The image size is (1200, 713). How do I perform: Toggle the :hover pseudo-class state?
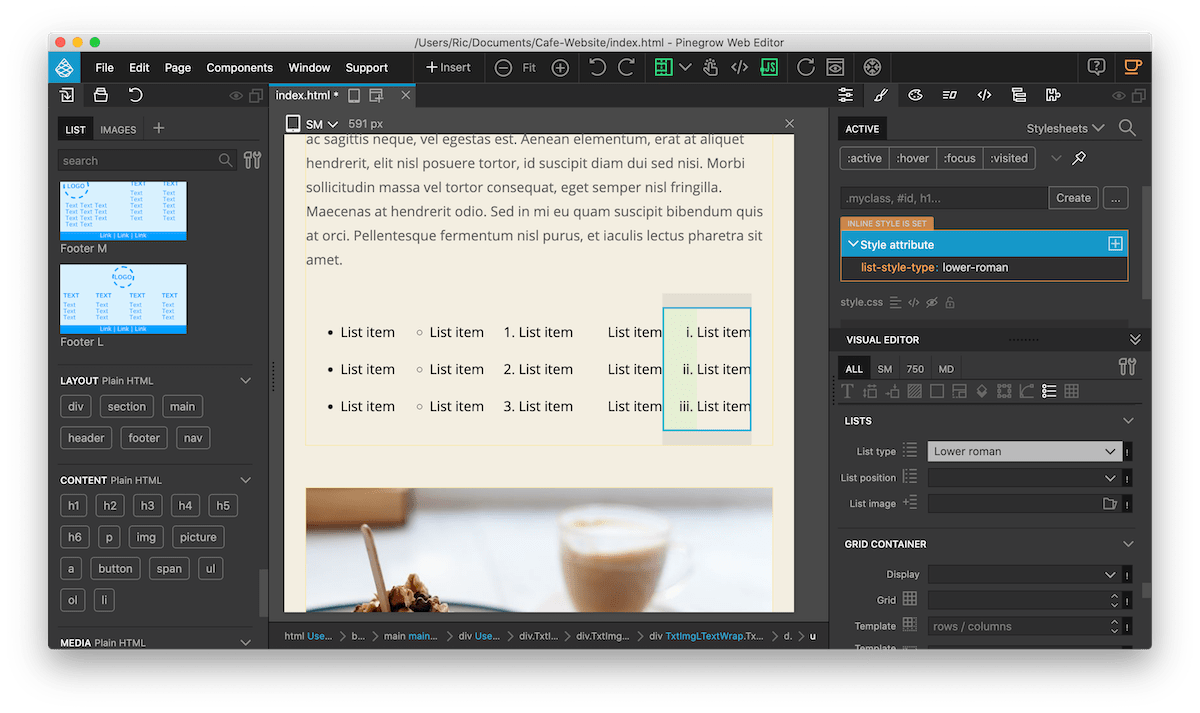click(x=912, y=158)
